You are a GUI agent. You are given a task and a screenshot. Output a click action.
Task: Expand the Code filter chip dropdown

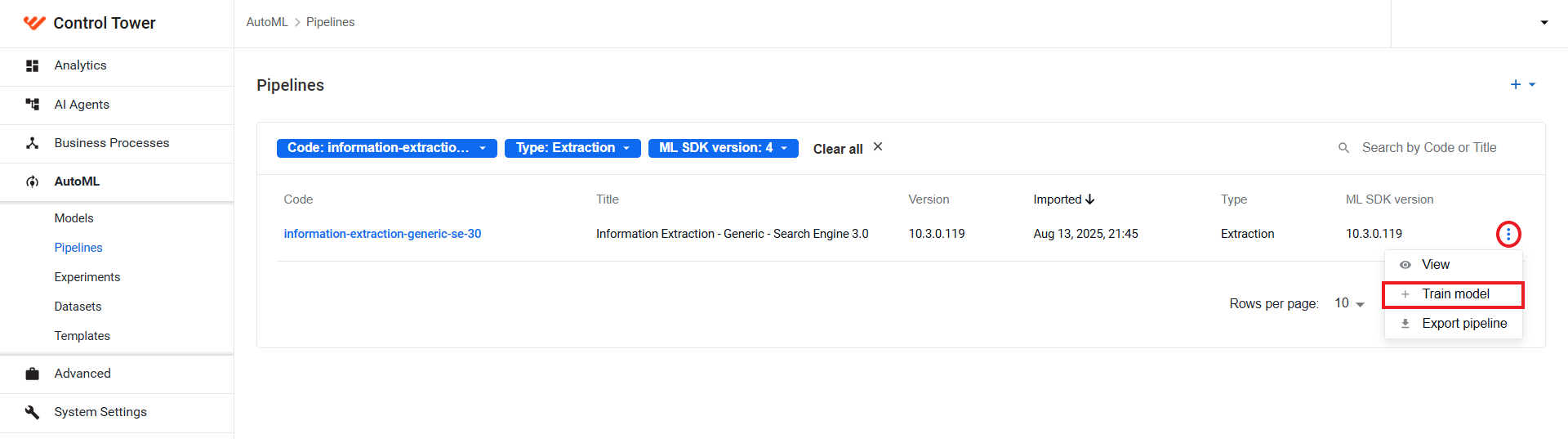click(x=483, y=148)
